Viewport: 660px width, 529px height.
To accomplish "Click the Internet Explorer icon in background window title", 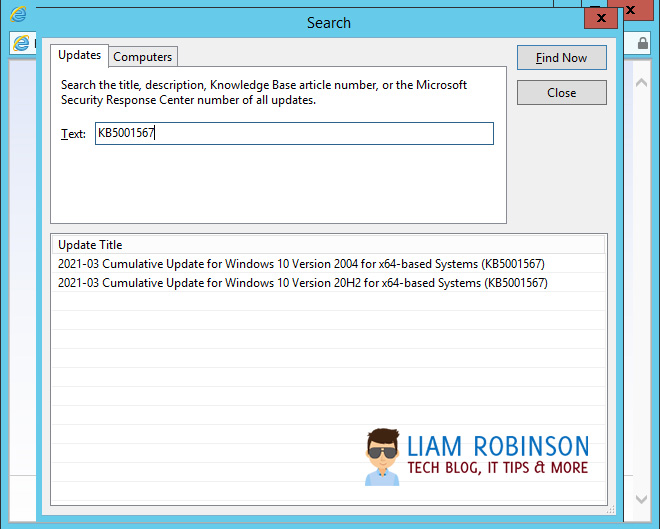I will [18, 14].
